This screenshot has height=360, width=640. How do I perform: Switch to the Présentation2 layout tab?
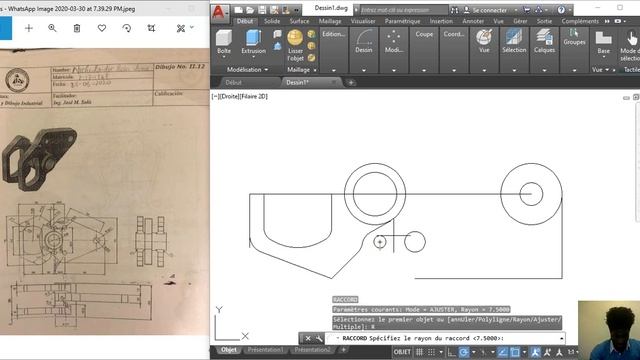pos(312,350)
